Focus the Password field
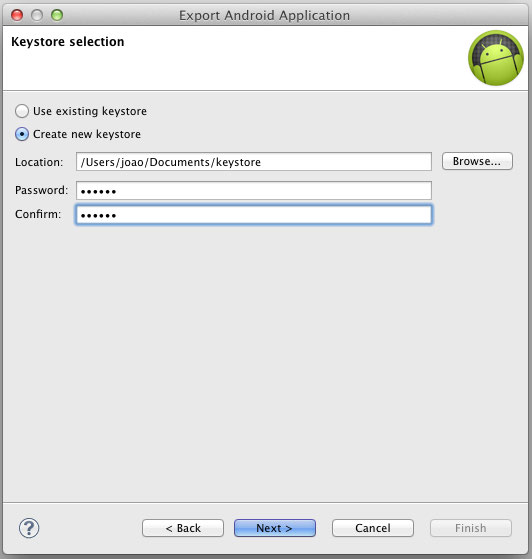Image resolution: width=532 pixels, height=559 pixels. click(x=254, y=191)
